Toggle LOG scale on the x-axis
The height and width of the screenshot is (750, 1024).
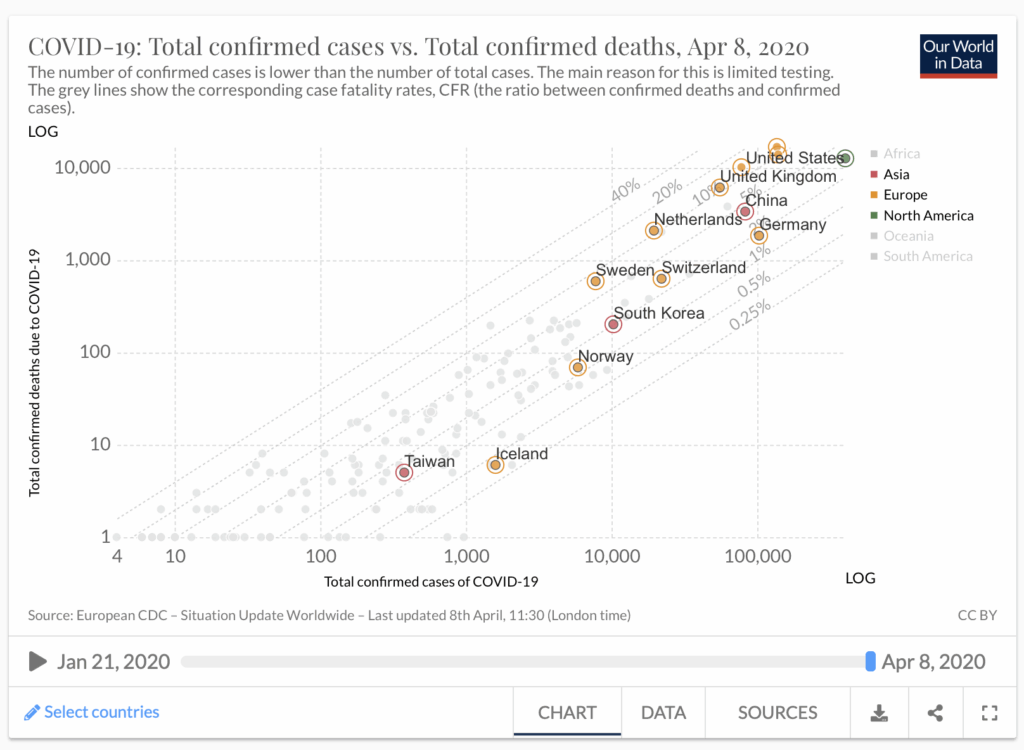pyautogui.click(x=860, y=578)
